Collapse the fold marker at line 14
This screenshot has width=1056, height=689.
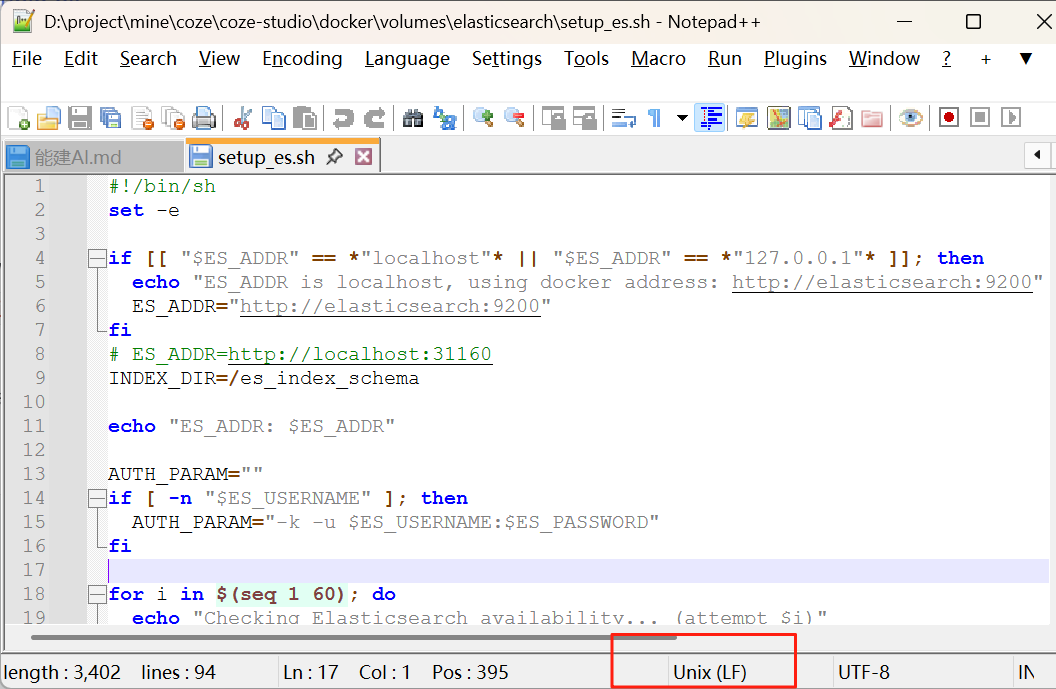tap(96, 498)
